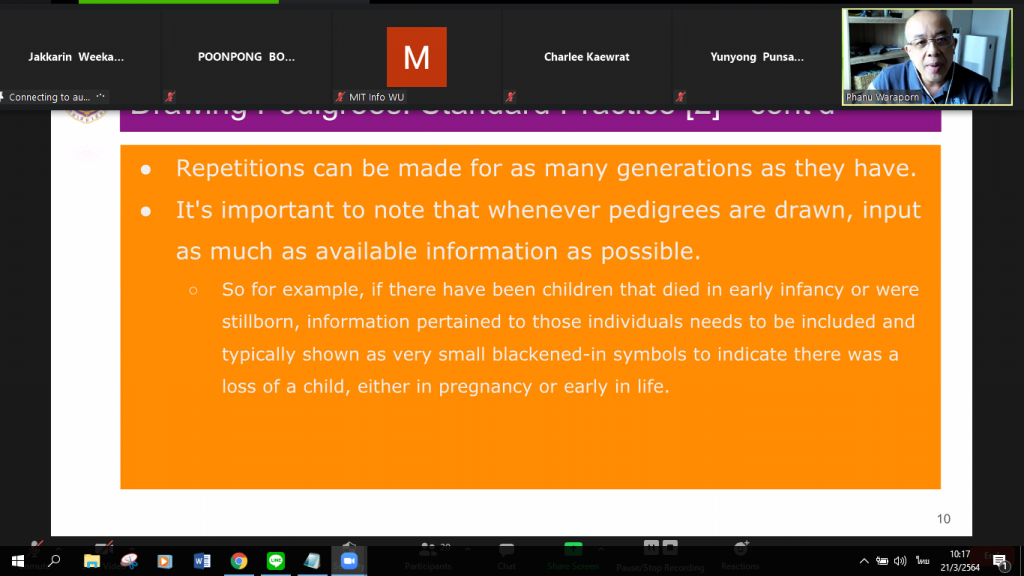Click the Windows taskbar search icon
The image size is (1024, 576).
(54, 561)
